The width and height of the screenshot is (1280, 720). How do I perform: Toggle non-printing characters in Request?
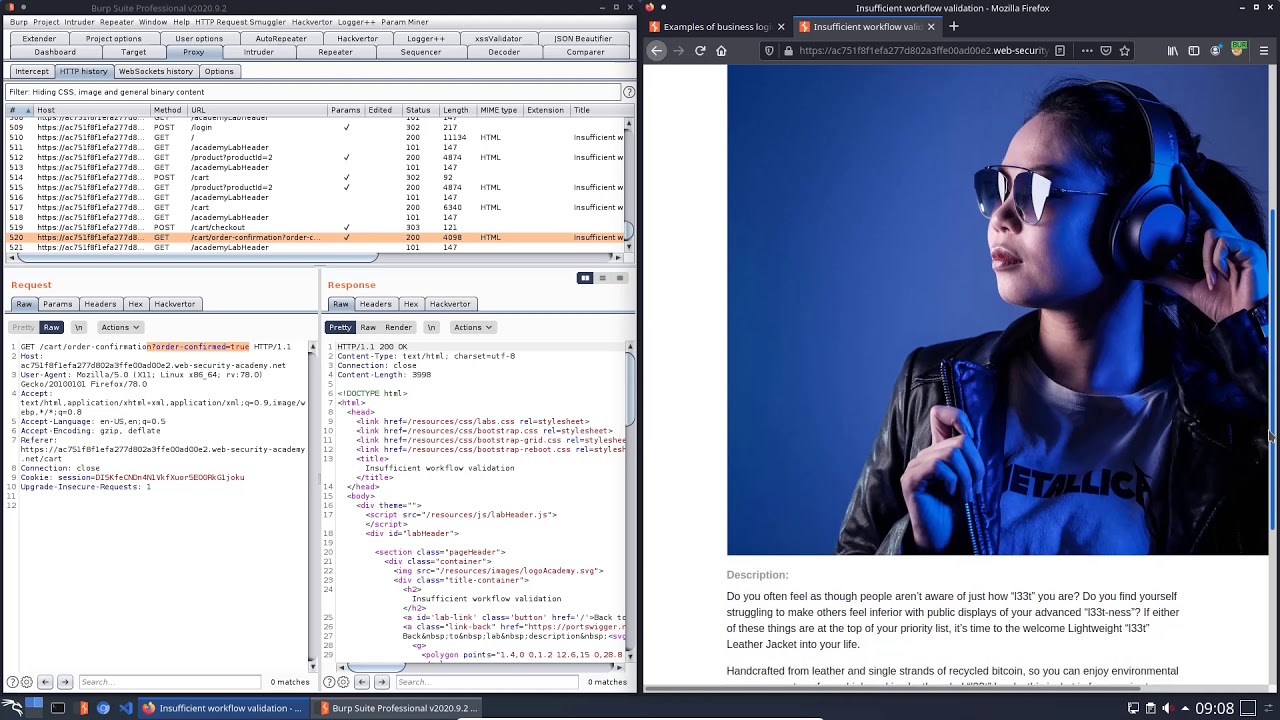click(78, 327)
